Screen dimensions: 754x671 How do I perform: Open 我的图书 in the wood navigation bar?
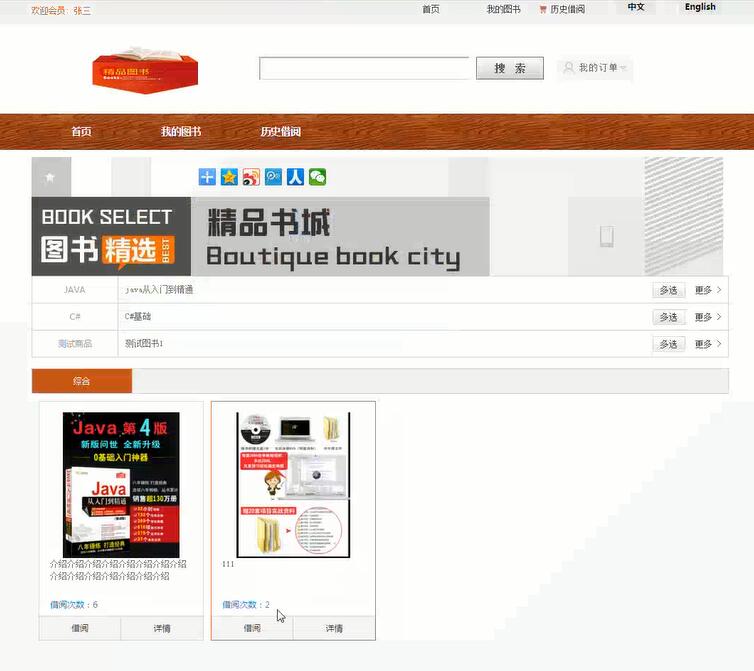pyautogui.click(x=181, y=131)
